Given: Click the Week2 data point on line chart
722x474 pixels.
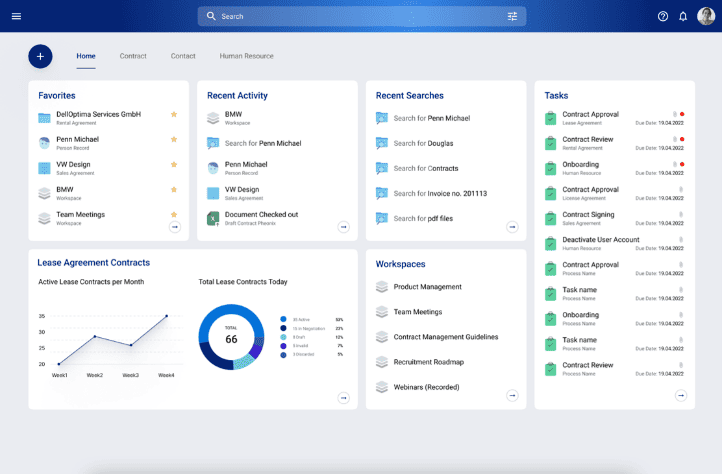Looking at the screenshot, I should point(95,336).
